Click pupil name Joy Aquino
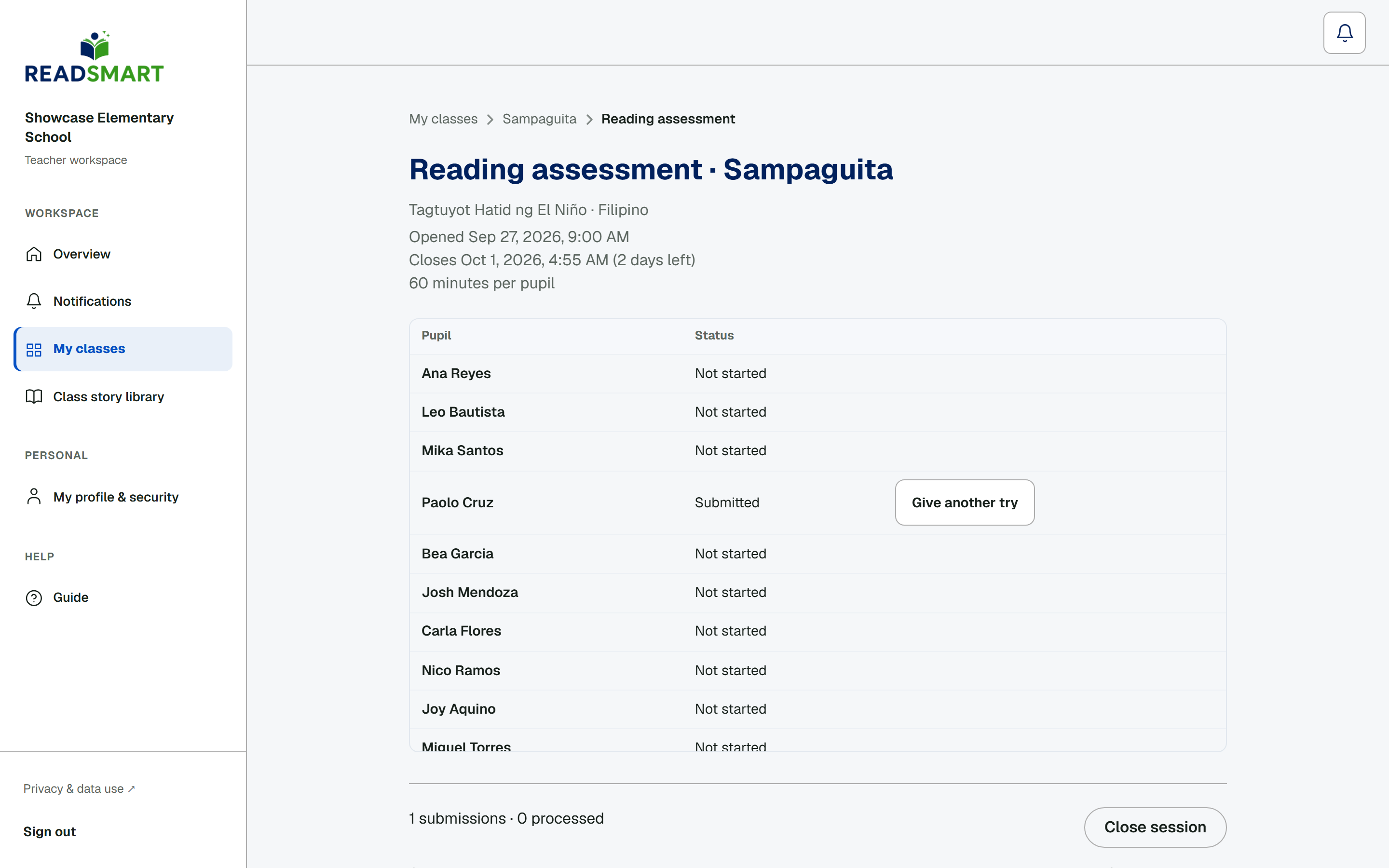Viewport: 1389px width, 868px height. (458, 709)
